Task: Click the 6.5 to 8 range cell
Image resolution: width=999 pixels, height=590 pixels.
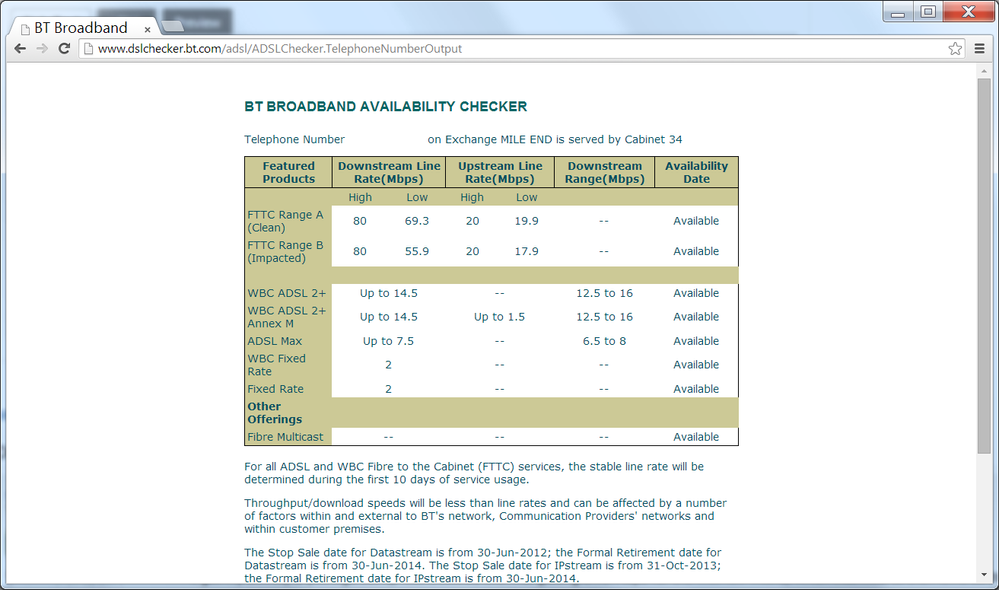Action: 604,341
